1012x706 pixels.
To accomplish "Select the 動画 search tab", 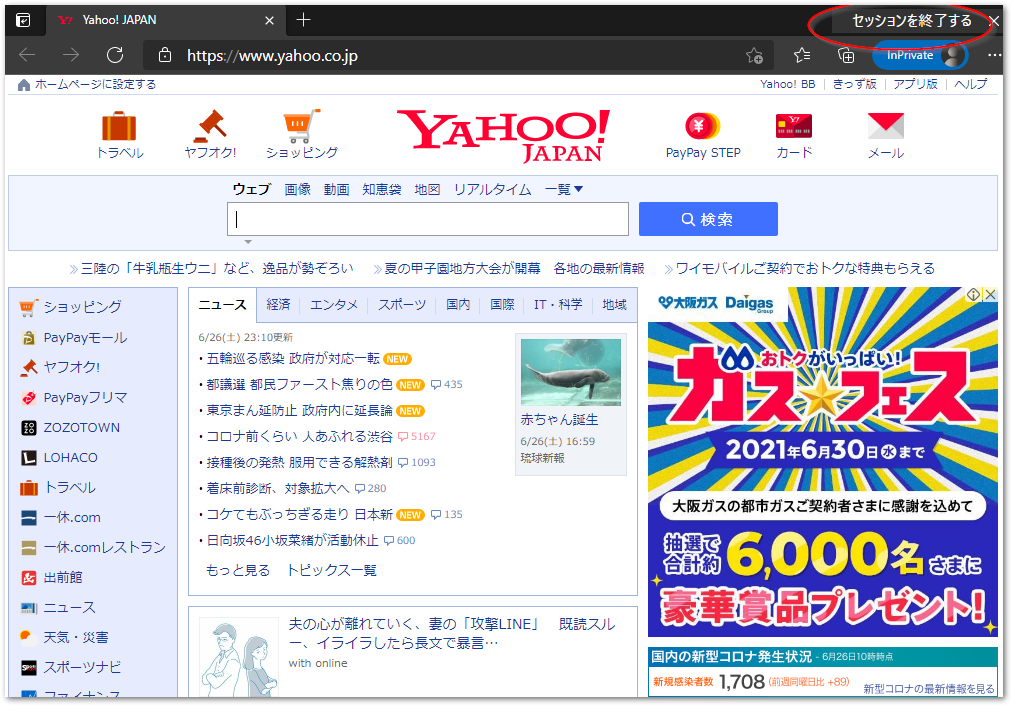I will pos(336,189).
